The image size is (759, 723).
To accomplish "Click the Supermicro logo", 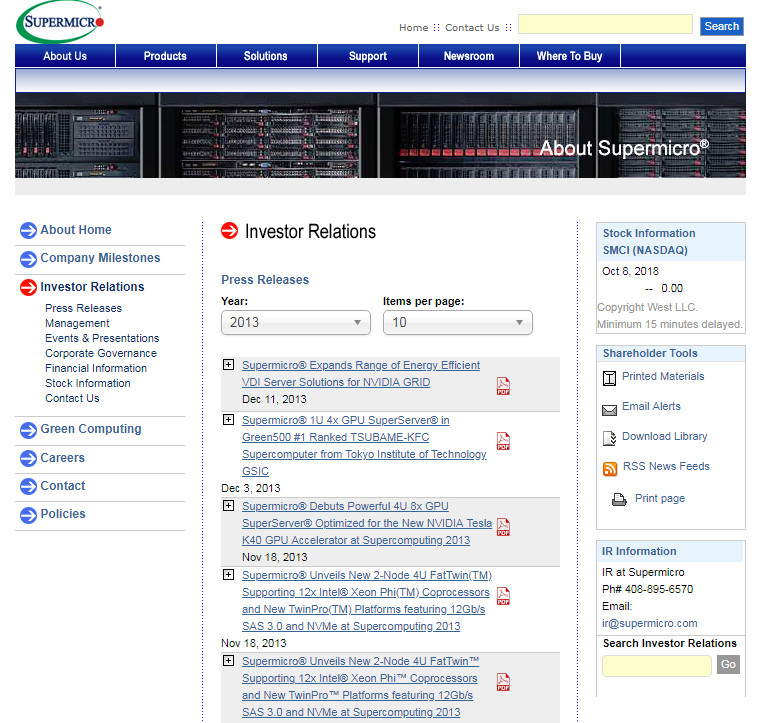I will (x=60, y=21).
